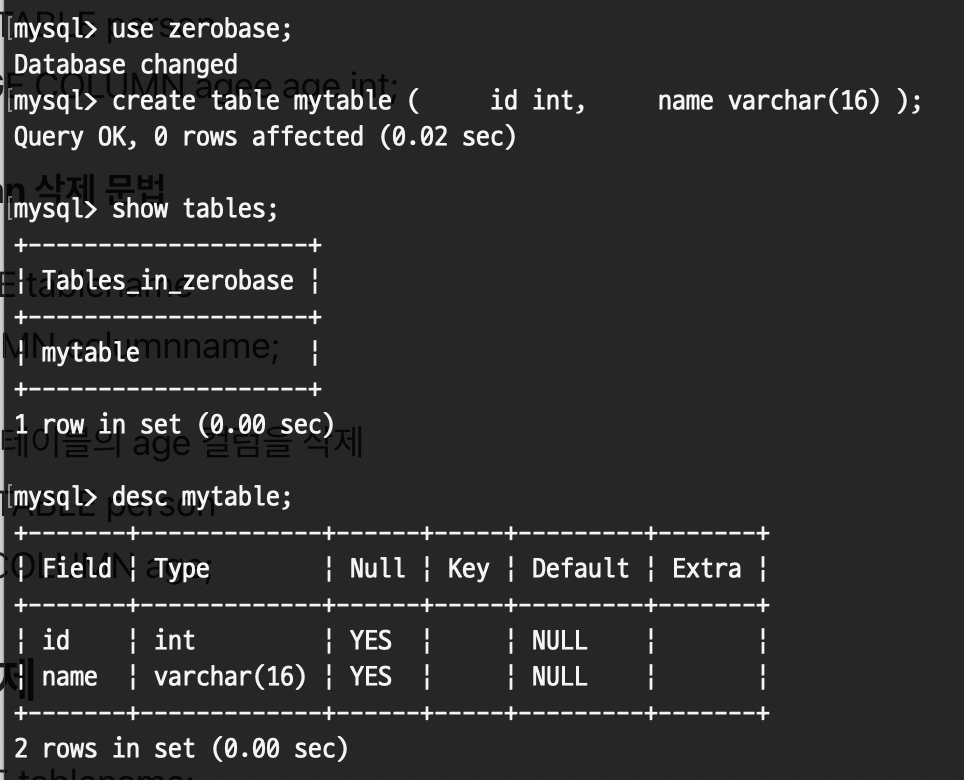964x780 pixels.
Task: Click the 'id' field cell
Action: coord(56,640)
